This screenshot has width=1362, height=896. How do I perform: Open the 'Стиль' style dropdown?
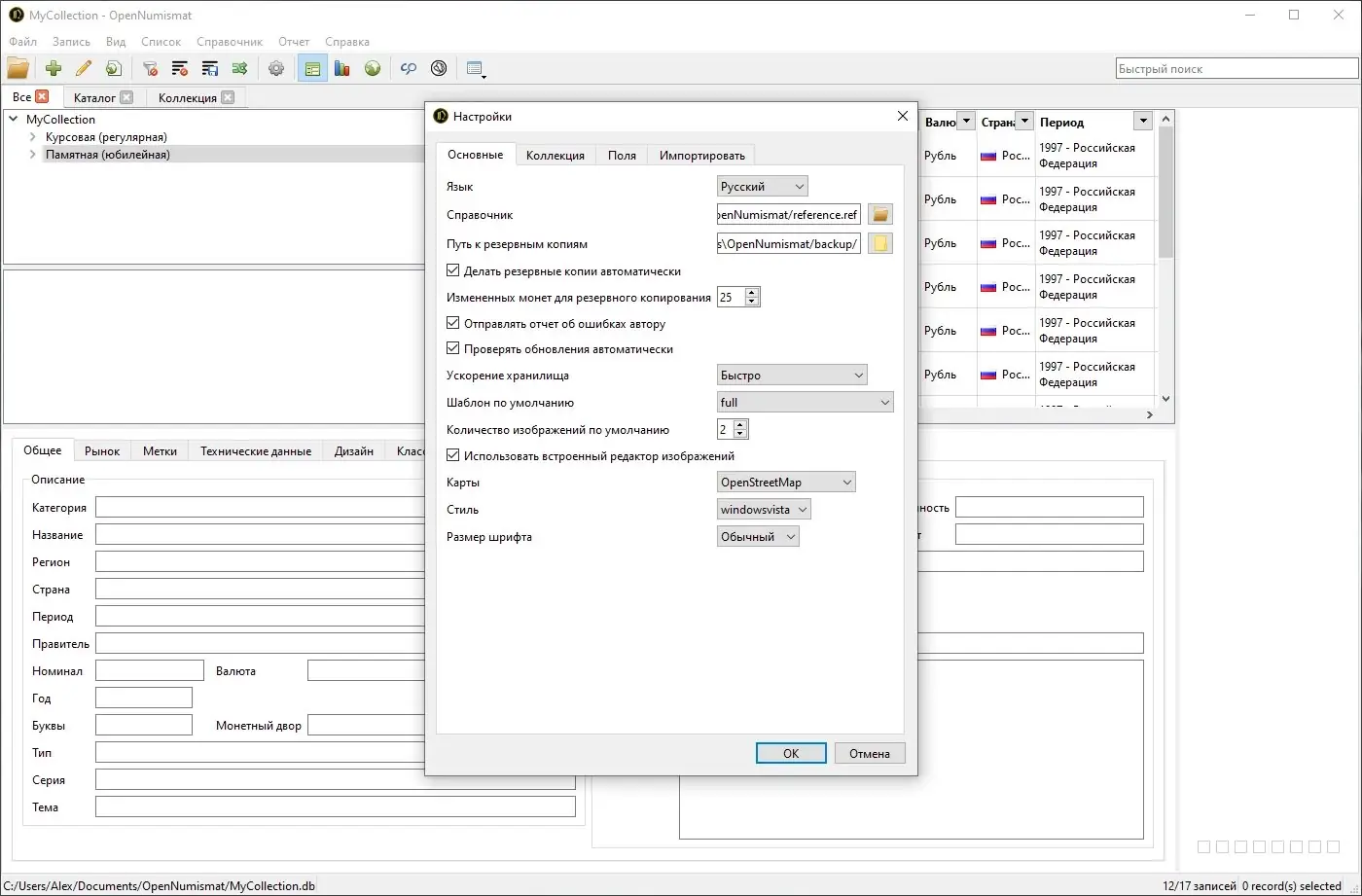tap(764, 509)
